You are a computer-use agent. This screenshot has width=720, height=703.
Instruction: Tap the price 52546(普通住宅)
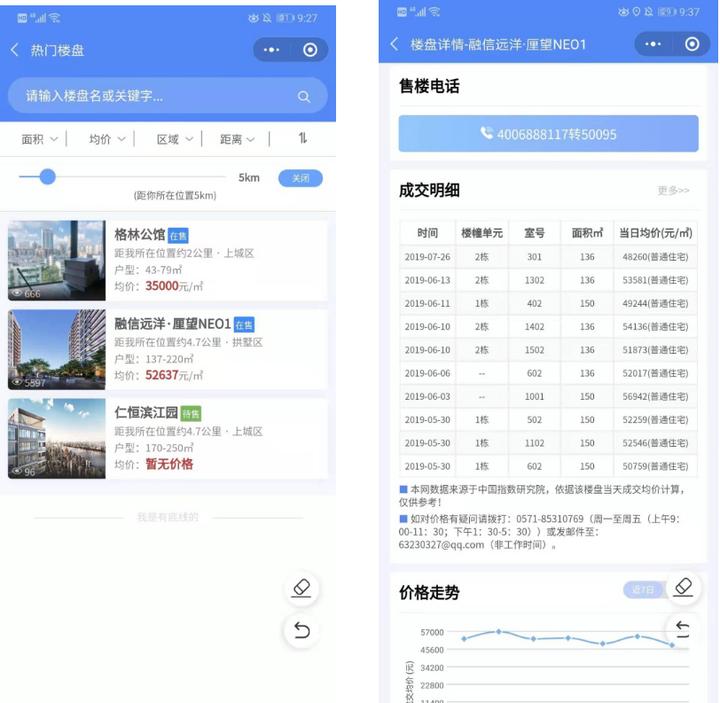point(655,443)
